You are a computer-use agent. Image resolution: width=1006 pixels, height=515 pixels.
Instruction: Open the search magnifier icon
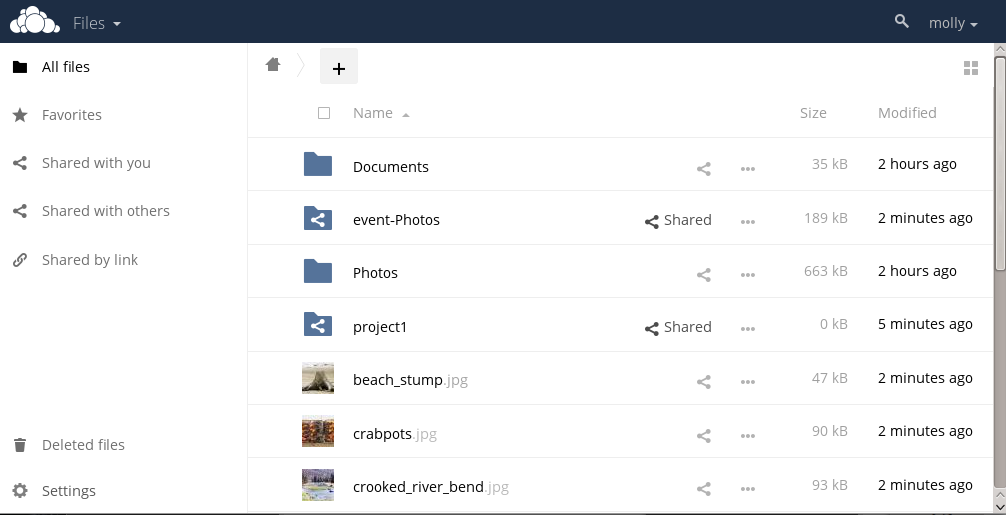coord(902,21)
